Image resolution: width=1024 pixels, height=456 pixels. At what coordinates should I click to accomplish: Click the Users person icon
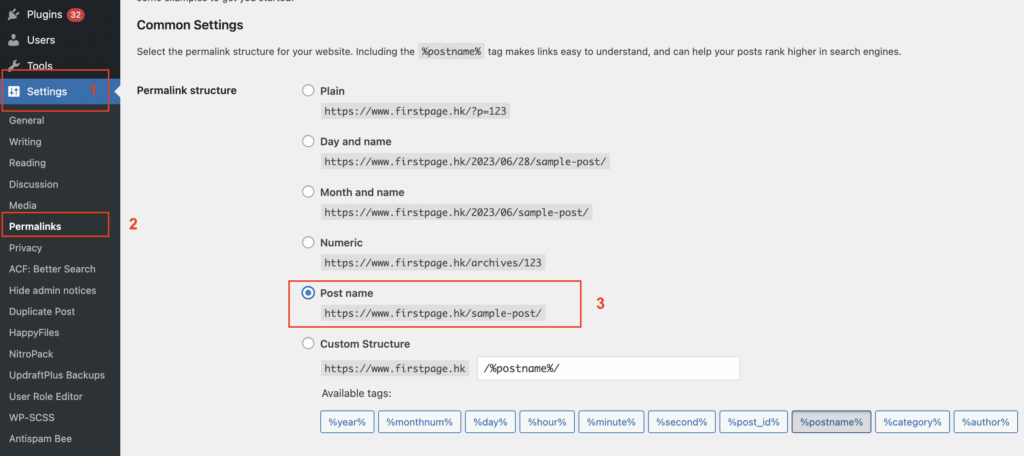tap(13, 41)
